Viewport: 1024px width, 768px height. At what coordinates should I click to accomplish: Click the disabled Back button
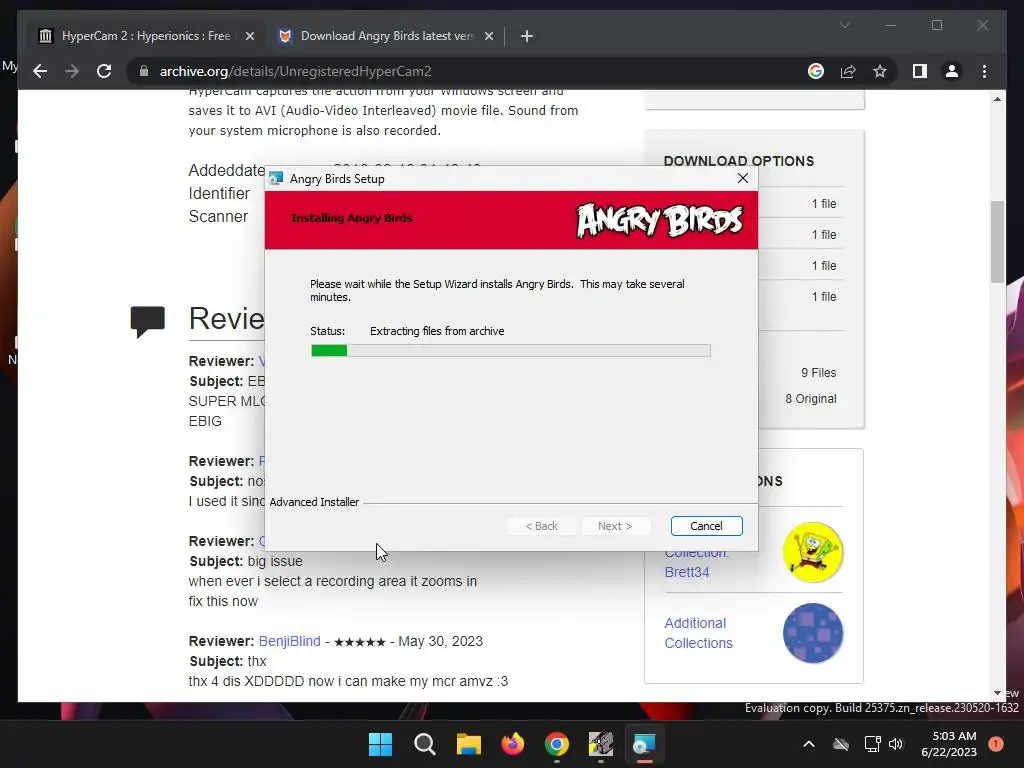click(x=541, y=526)
